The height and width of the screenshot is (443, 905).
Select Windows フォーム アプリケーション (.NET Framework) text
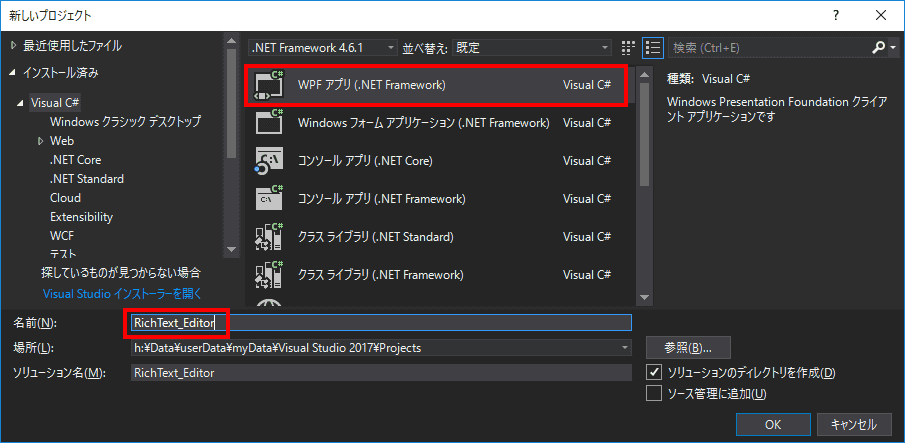423,123
